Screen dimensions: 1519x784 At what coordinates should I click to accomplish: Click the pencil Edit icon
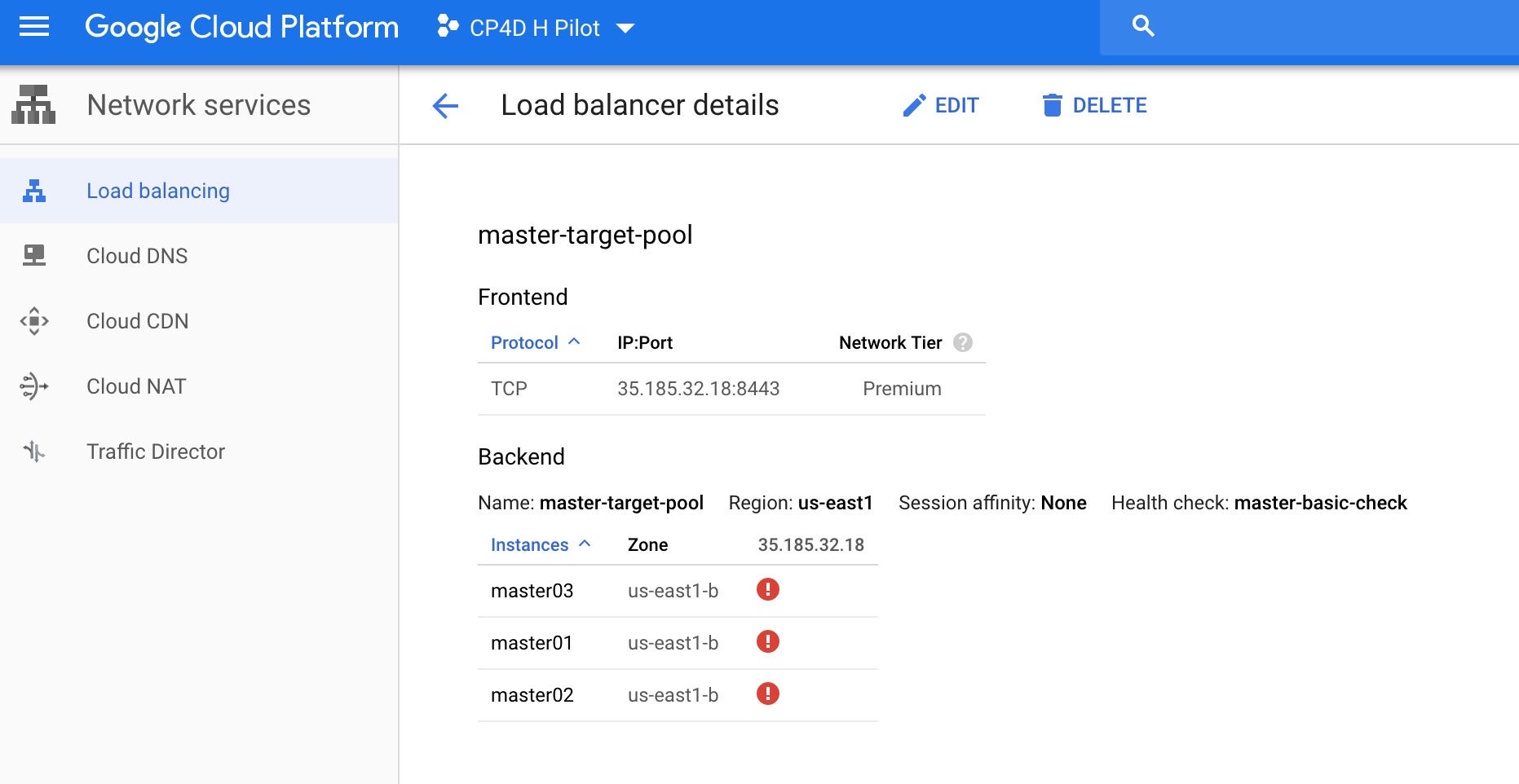coord(914,105)
